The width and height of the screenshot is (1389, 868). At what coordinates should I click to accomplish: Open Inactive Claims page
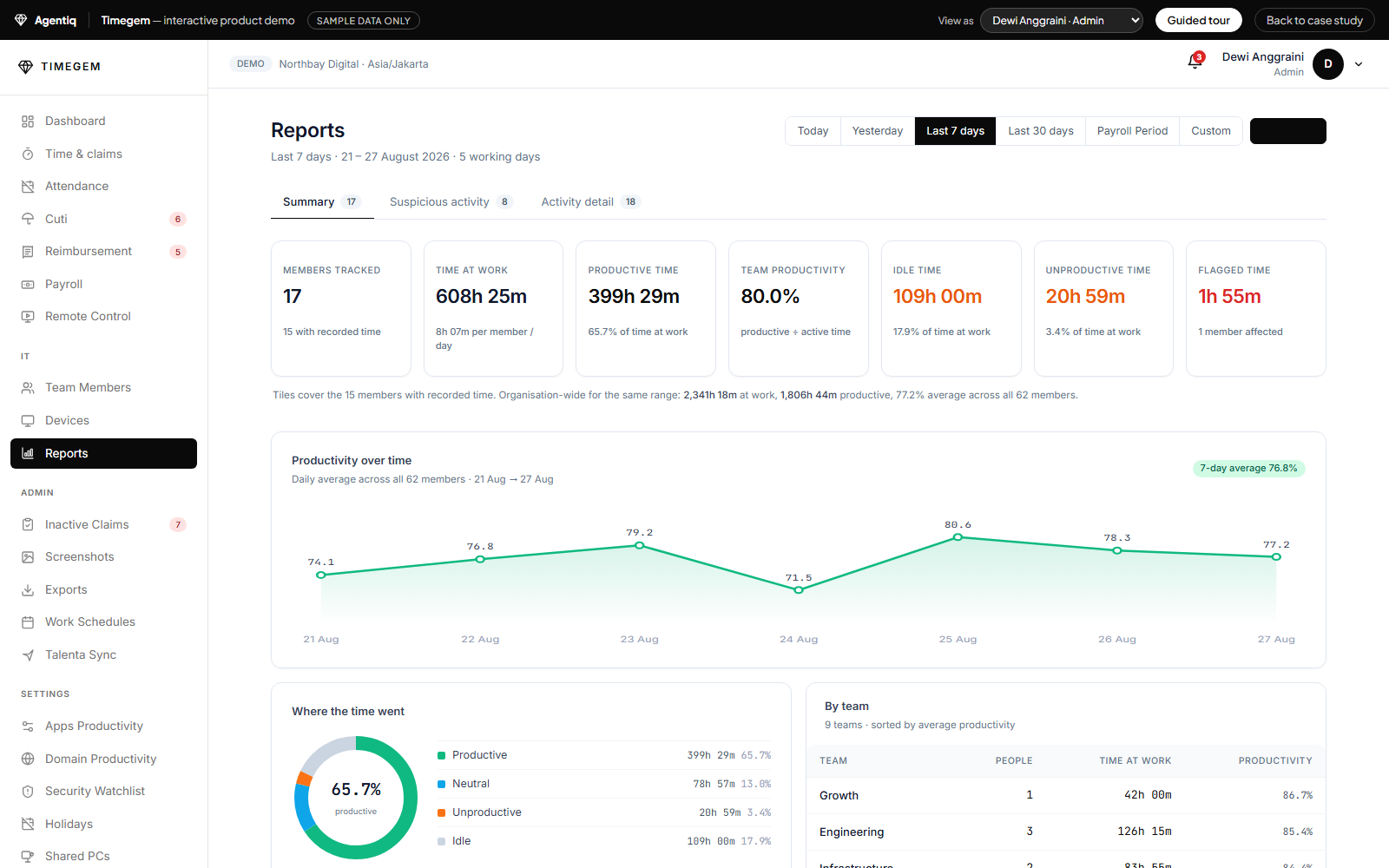(103, 524)
